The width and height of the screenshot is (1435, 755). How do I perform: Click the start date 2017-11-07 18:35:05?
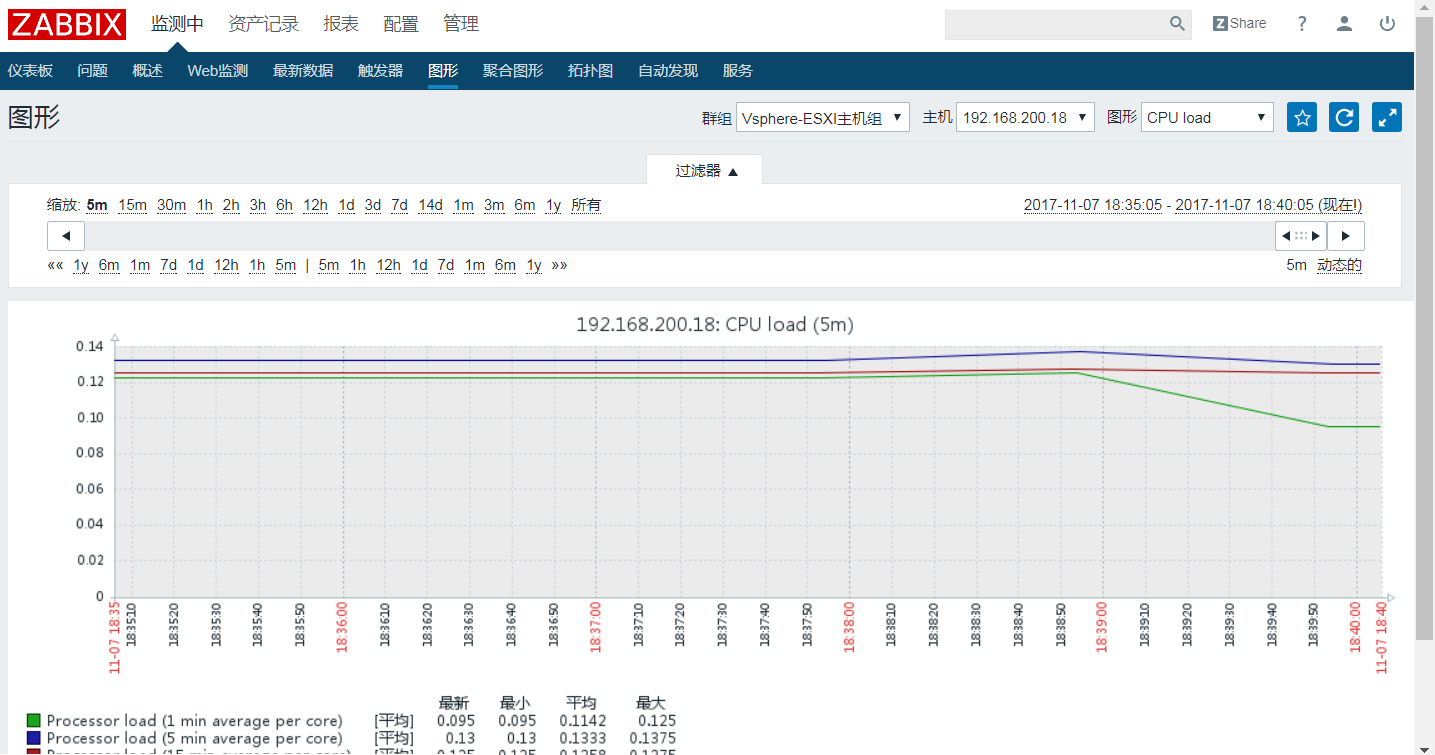pos(1093,205)
